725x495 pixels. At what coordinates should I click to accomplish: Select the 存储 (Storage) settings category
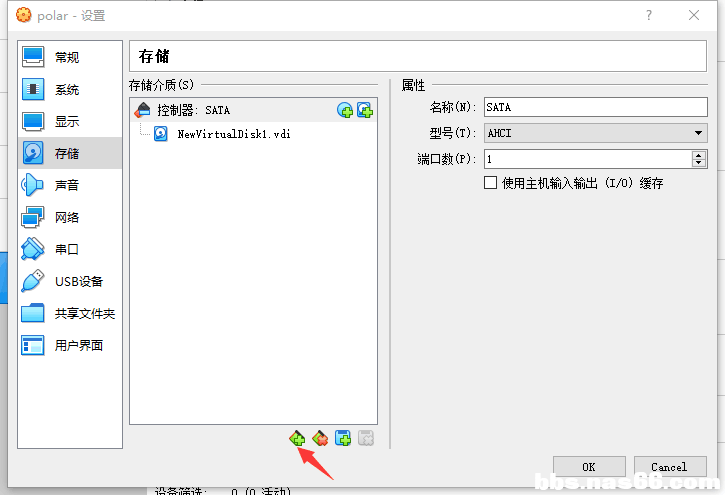coord(70,153)
